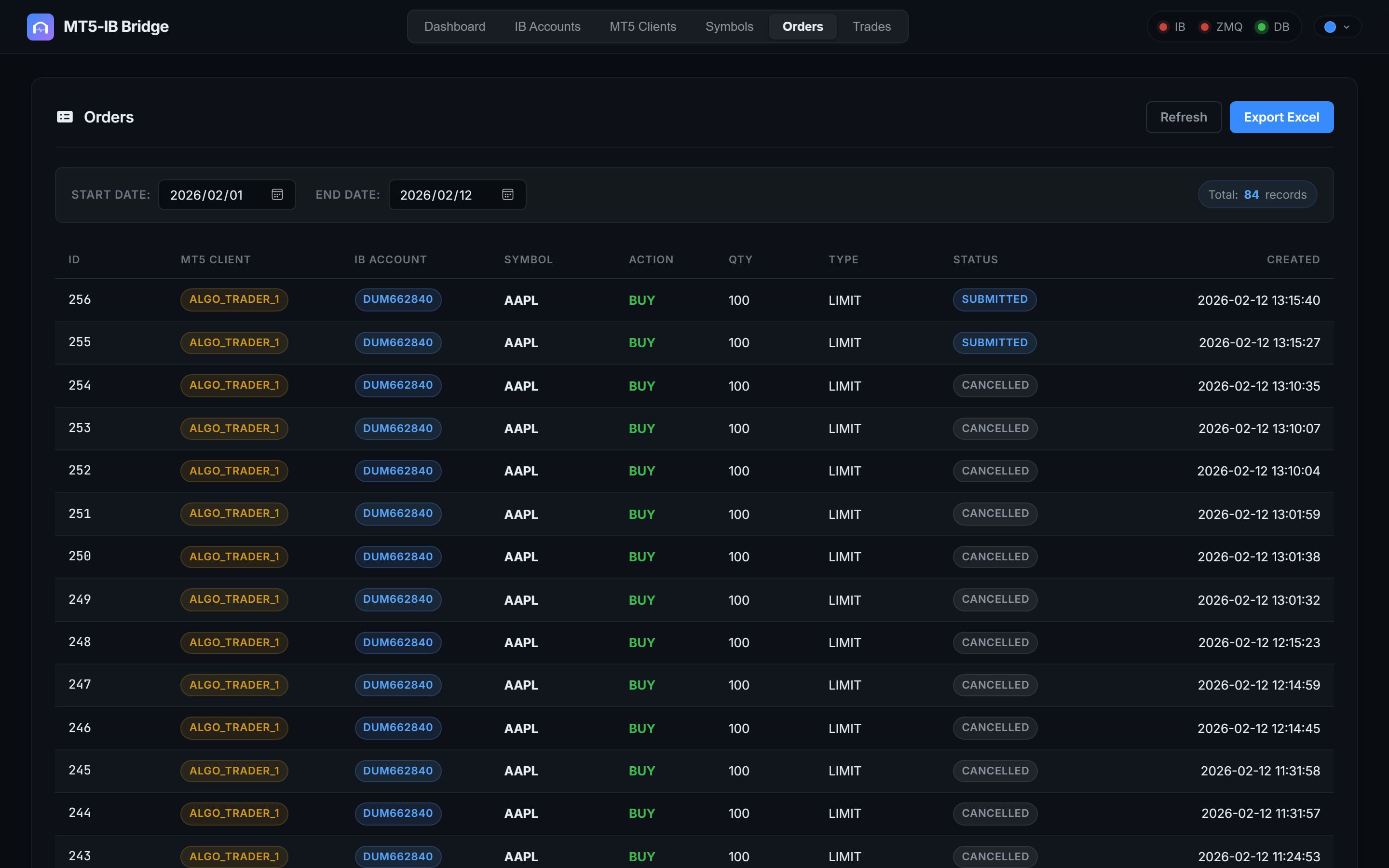Open the end date calendar picker icon

(507, 195)
